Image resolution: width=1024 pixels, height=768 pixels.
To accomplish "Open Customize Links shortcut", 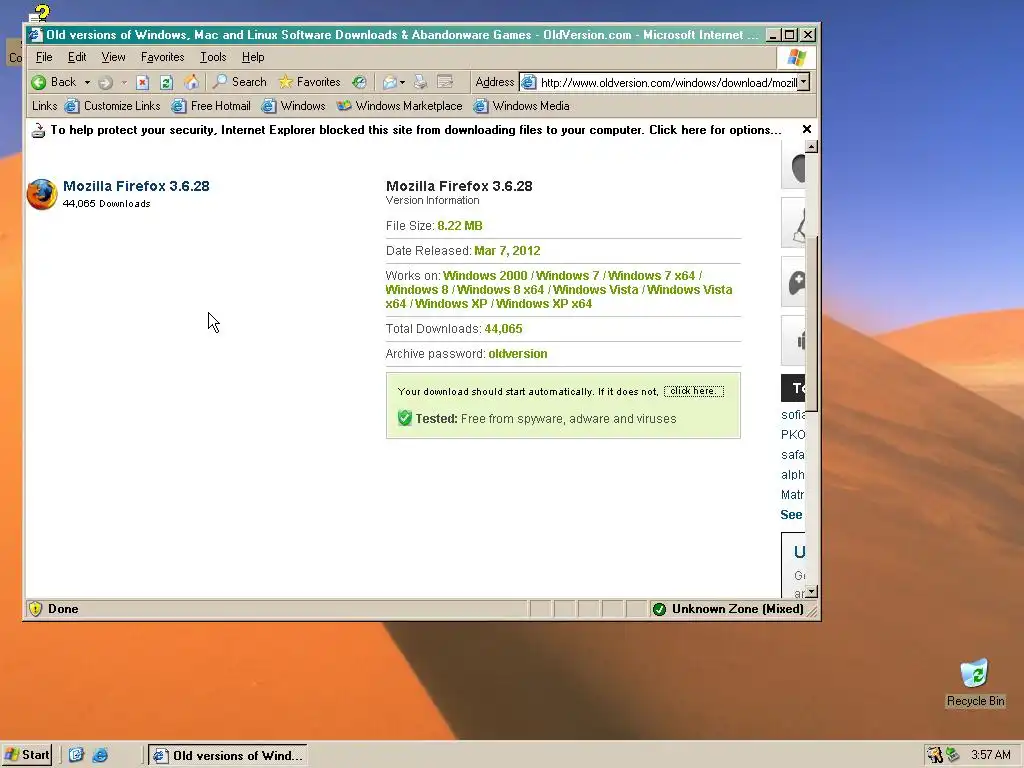I will click(x=112, y=106).
